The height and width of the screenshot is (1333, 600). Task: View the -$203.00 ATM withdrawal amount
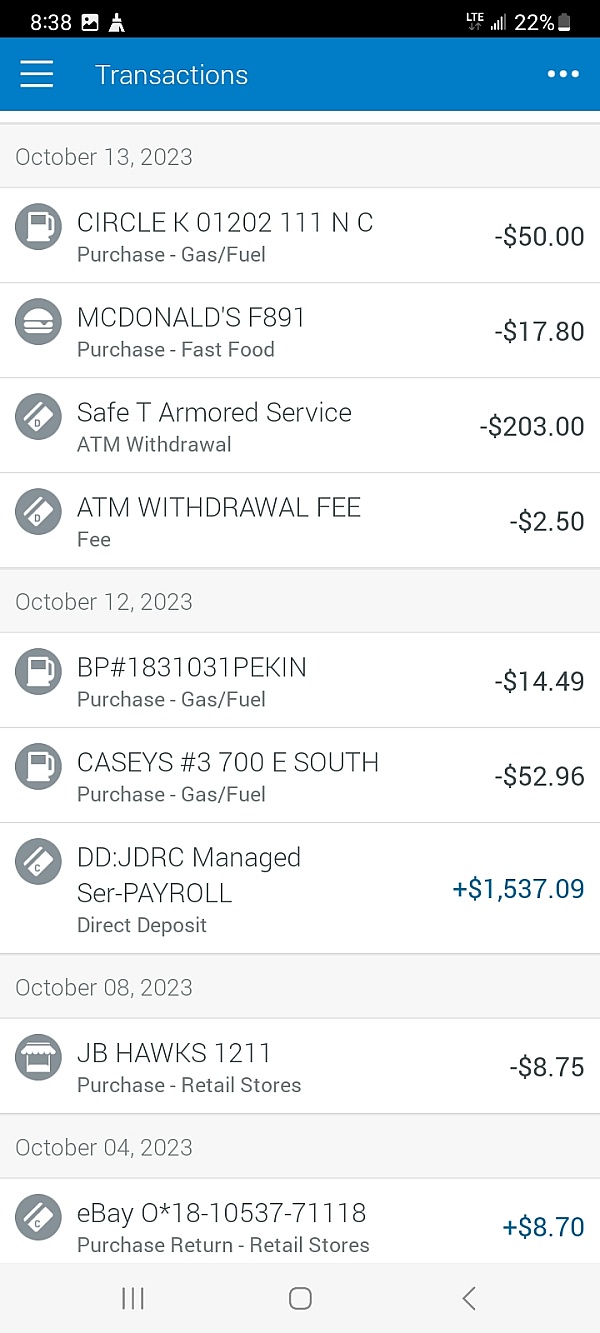click(531, 427)
